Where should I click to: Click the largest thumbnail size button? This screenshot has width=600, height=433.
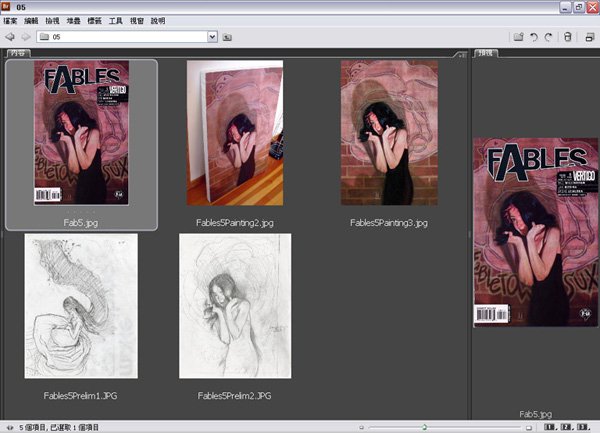528,426
